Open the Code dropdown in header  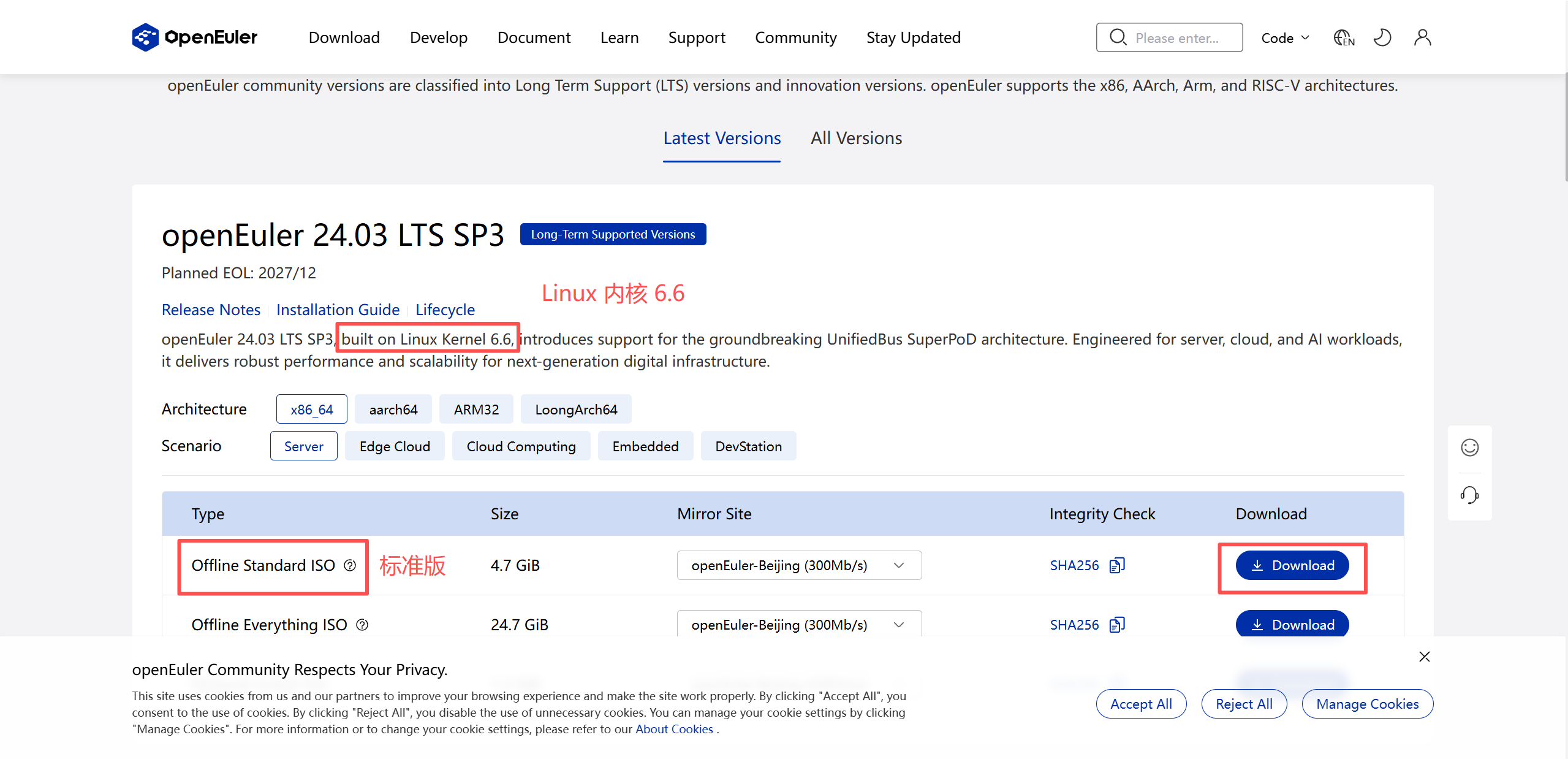(x=1285, y=38)
